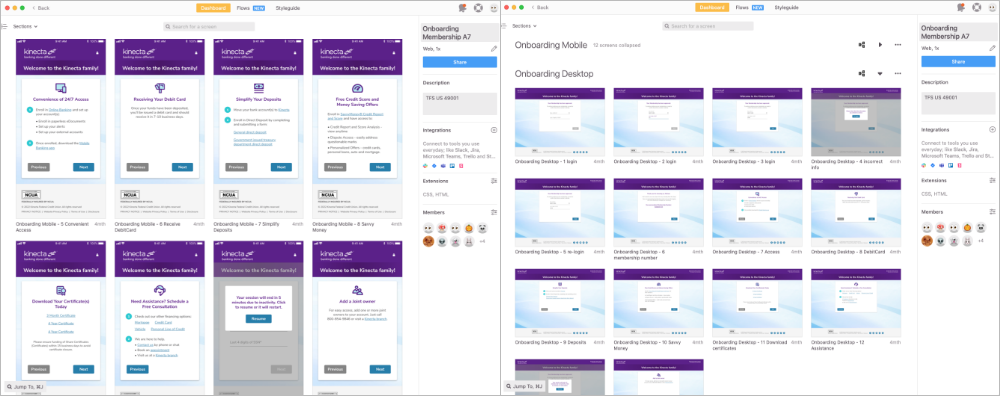Open Members settings icon in right window
This screenshot has height=397, width=1000.
[x=992, y=212]
